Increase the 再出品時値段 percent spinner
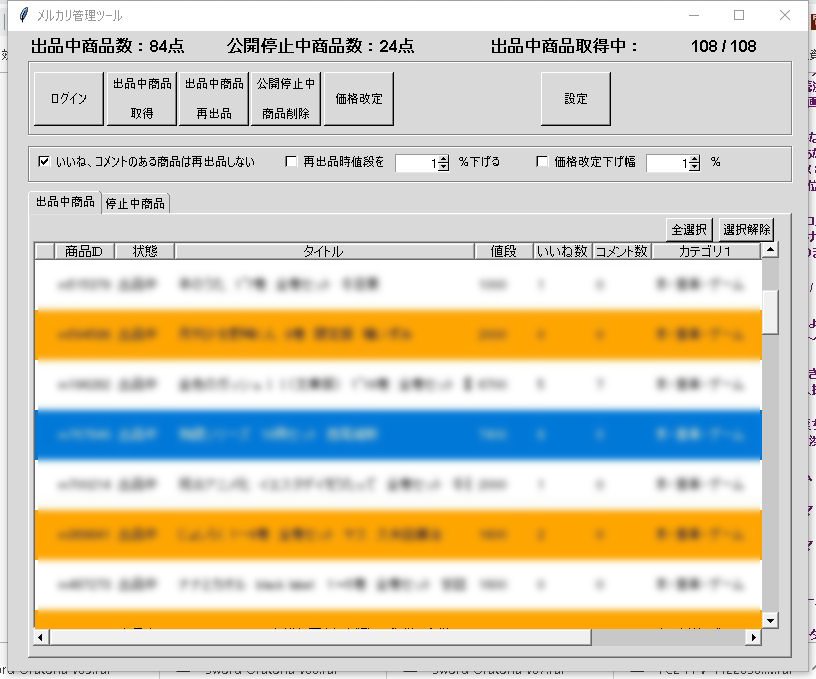The height and width of the screenshot is (679, 816). coord(443,160)
